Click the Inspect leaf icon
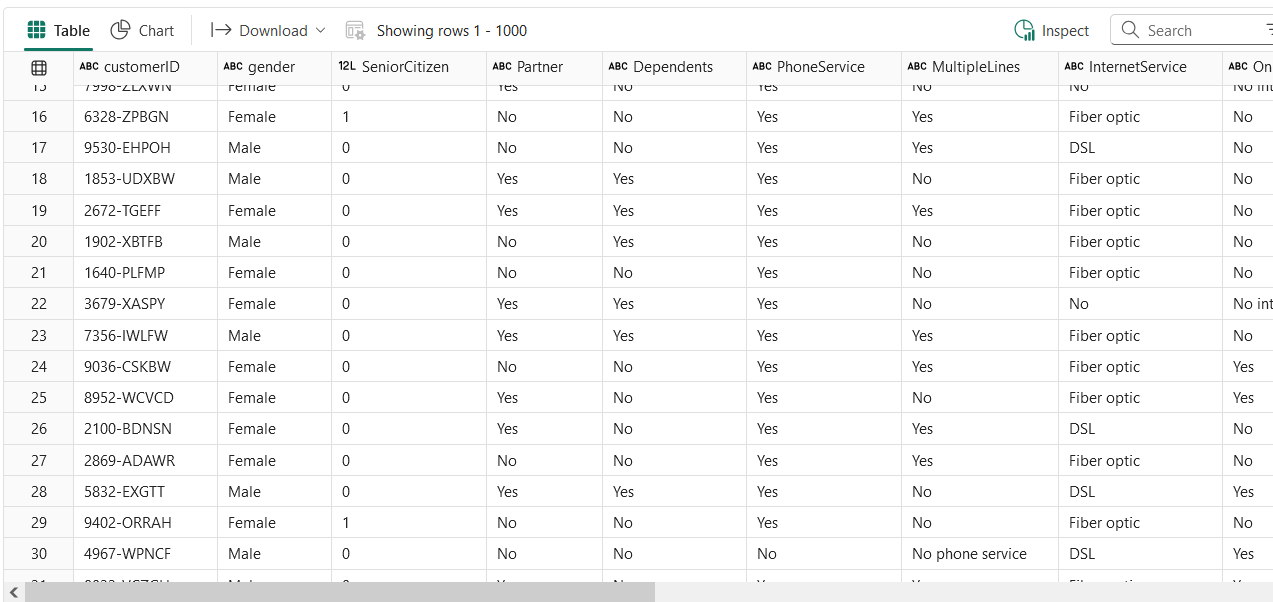This screenshot has height=602, width=1273. coord(1025,30)
